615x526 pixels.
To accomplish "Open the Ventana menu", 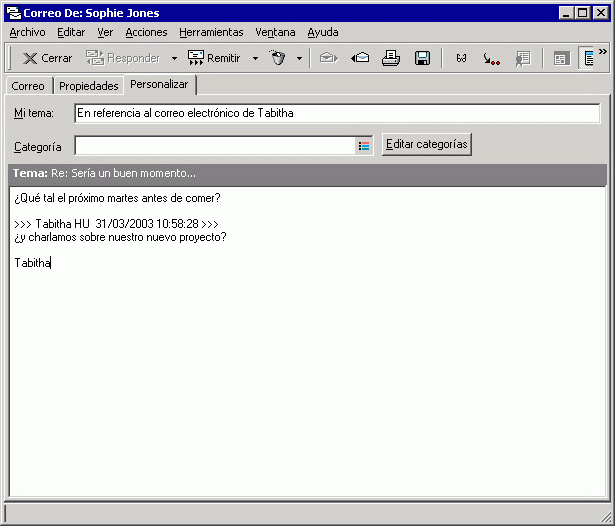I will pos(275,32).
